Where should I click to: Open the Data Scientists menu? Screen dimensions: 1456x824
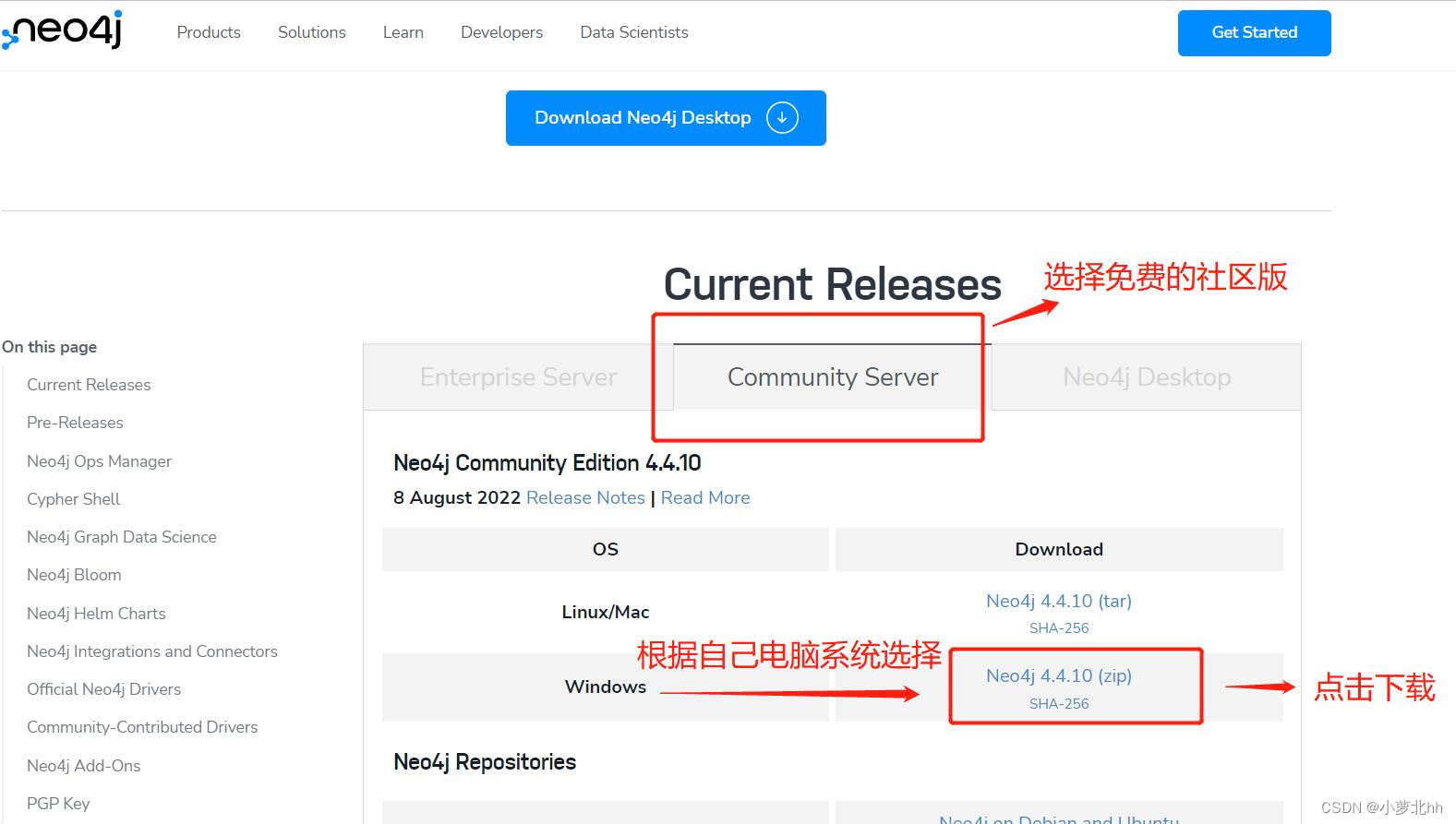634,32
